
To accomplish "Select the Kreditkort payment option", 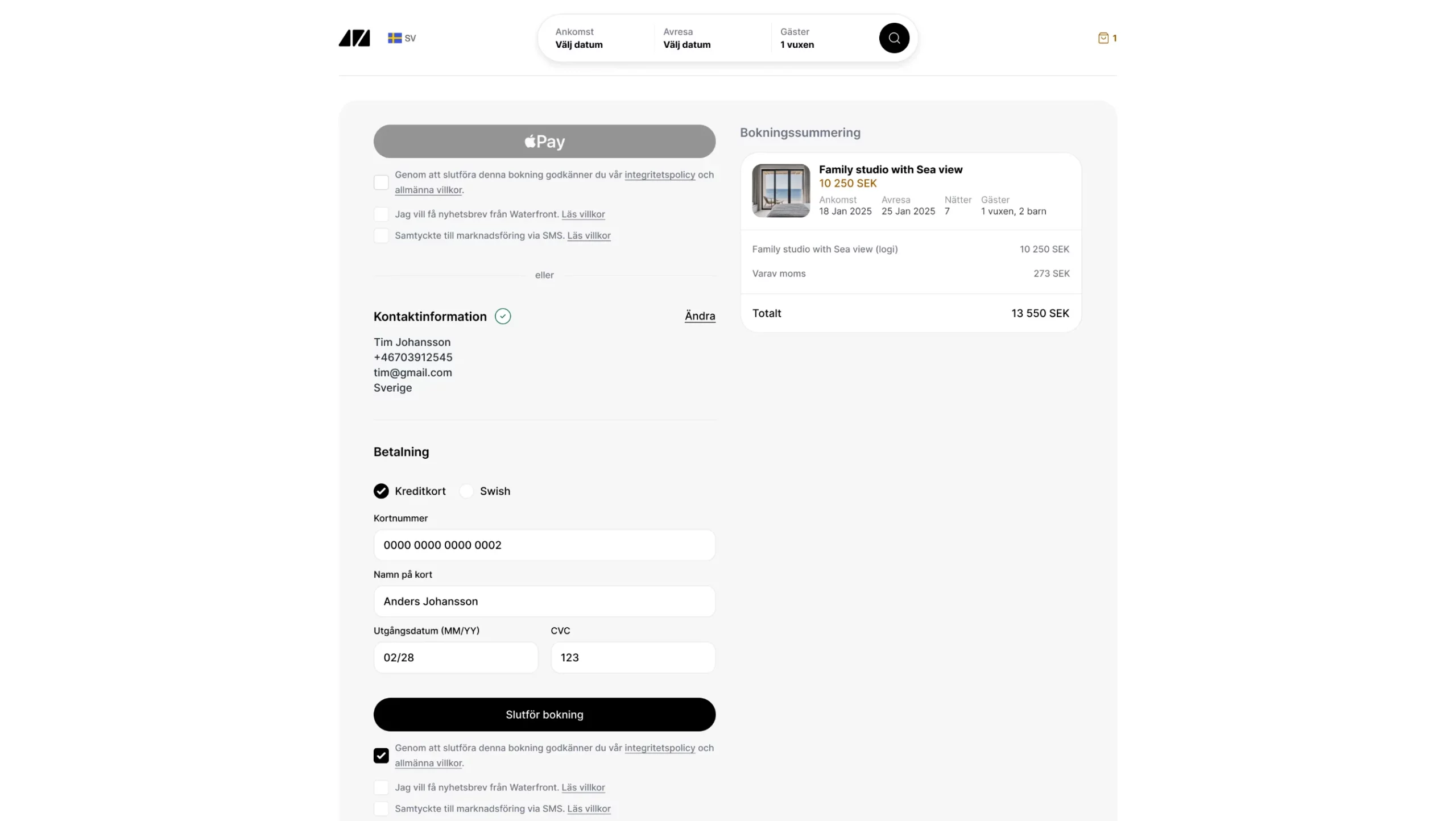I will click(381, 491).
